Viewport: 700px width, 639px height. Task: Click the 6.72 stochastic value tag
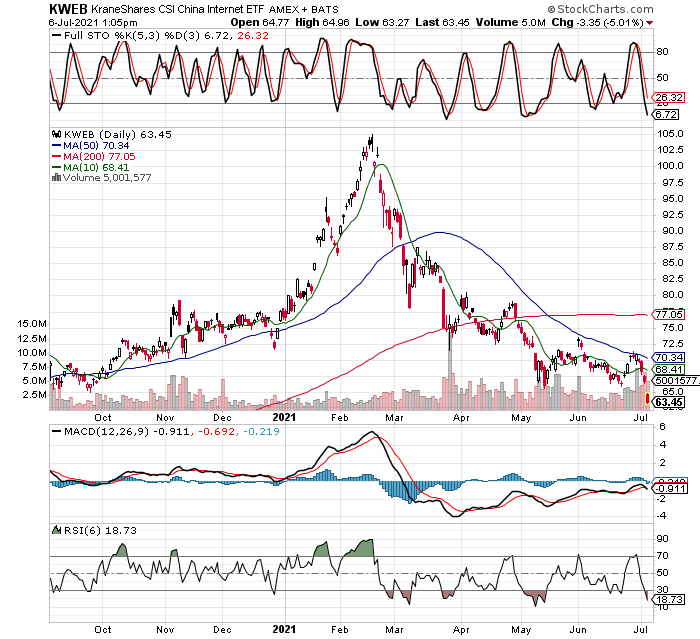pyautogui.click(x=666, y=115)
